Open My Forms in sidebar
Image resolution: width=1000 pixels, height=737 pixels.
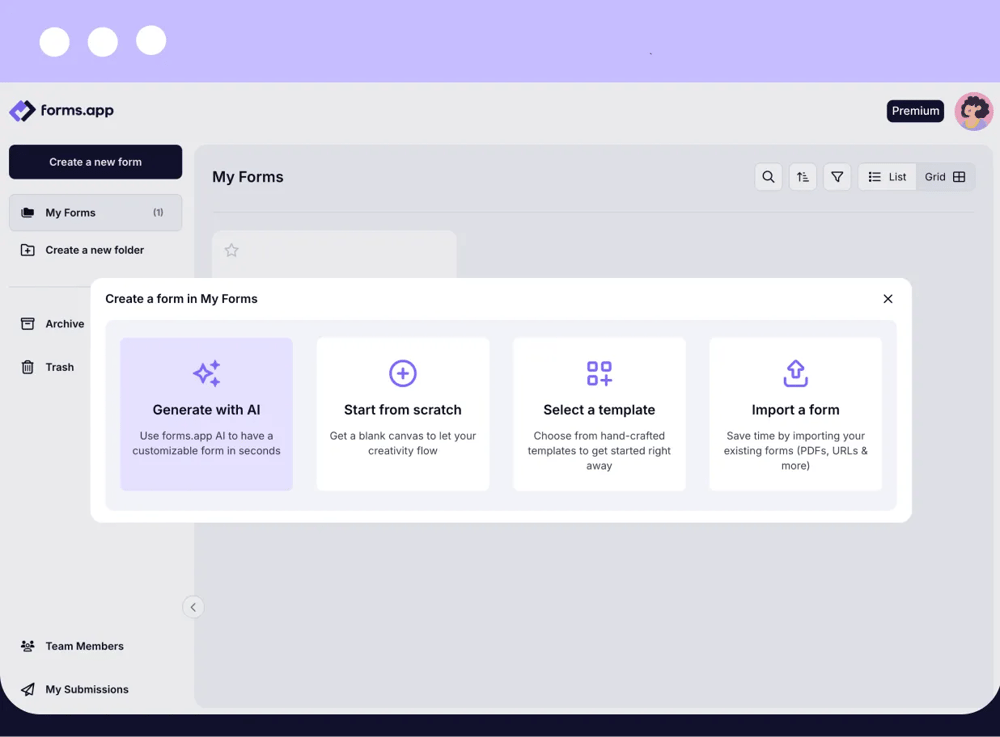point(95,213)
